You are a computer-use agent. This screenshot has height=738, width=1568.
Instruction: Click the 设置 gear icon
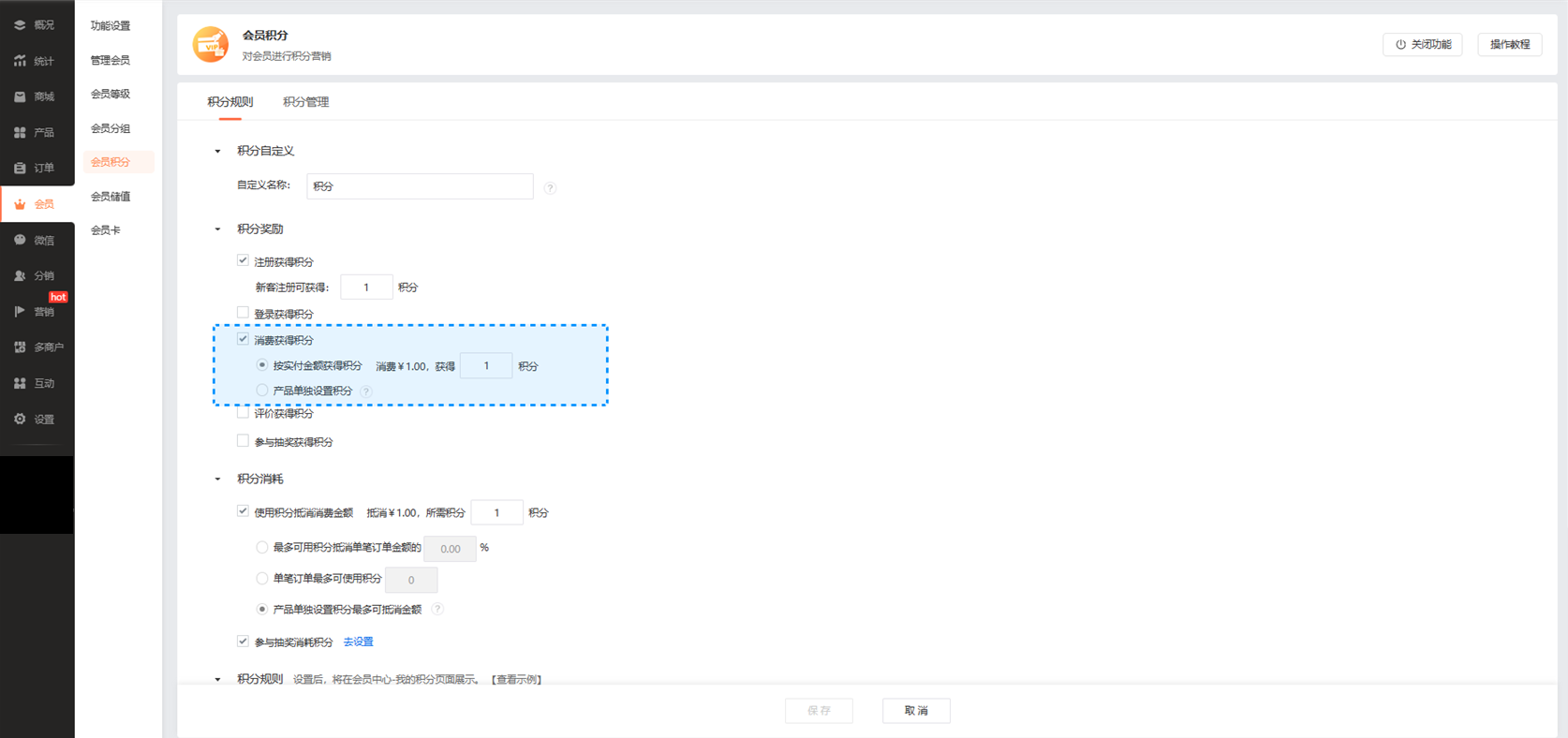click(x=20, y=419)
